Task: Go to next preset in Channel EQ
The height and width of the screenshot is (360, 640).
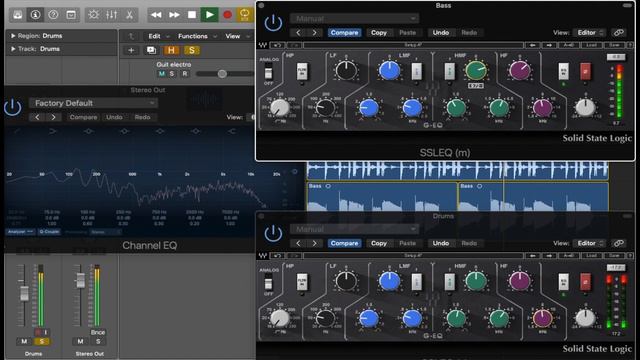Action: point(53,117)
